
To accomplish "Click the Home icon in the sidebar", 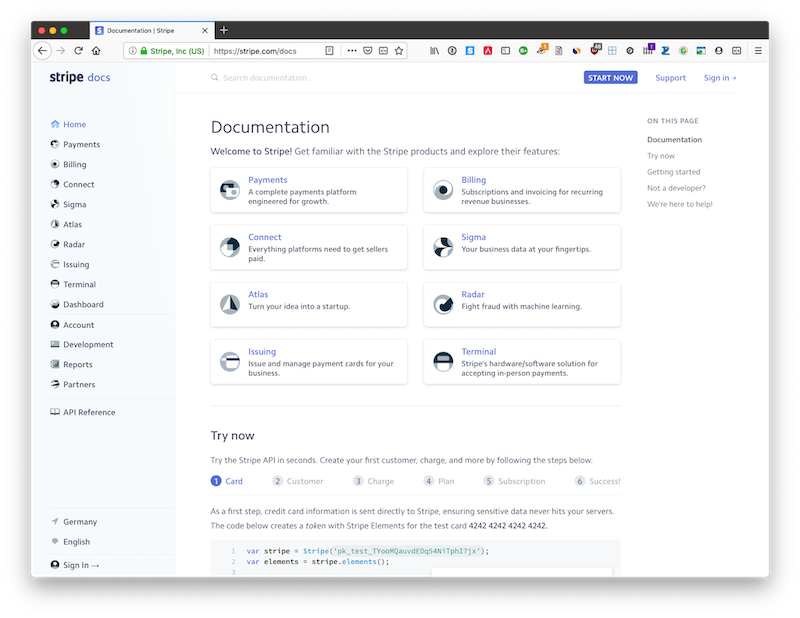I will pos(55,124).
